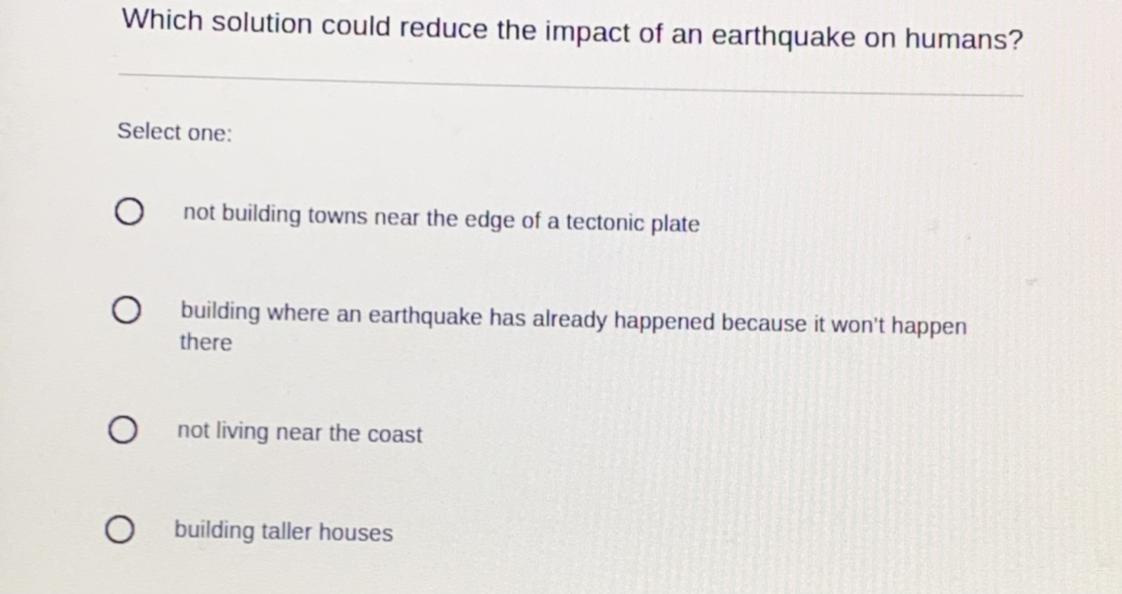The width and height of the screenshot is (1122, 594).
Task: Click the word 'coast' in the third answer
Action: pos(394,434)
